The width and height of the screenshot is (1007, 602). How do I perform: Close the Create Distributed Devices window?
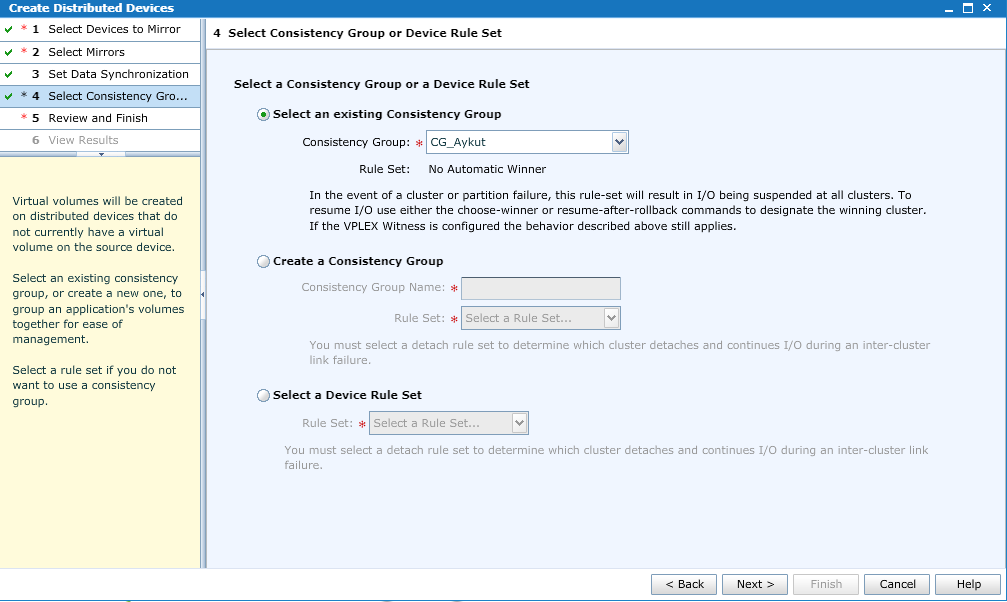click(x=987, y=8)
